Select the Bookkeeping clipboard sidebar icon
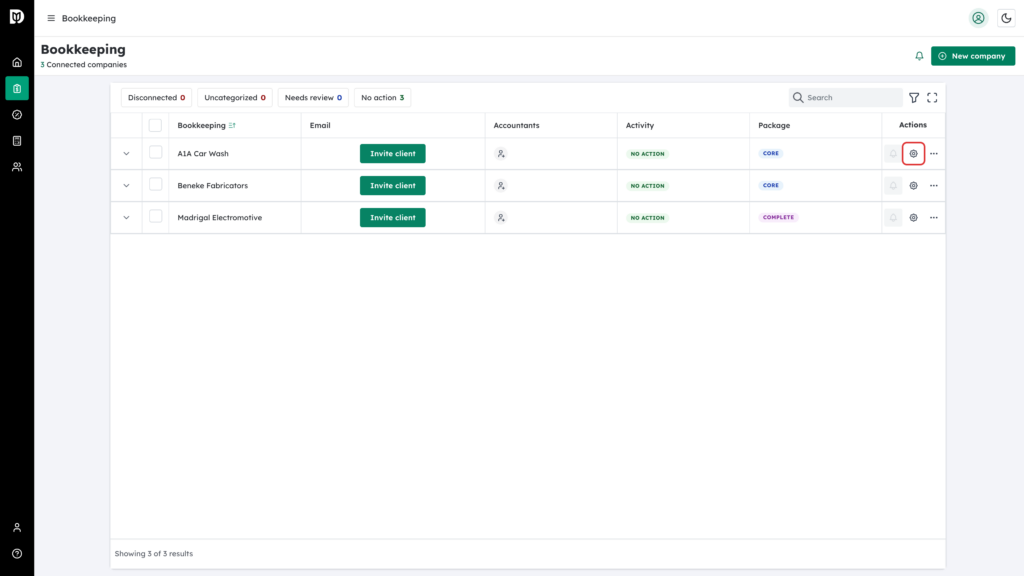 tap(17, 89)
